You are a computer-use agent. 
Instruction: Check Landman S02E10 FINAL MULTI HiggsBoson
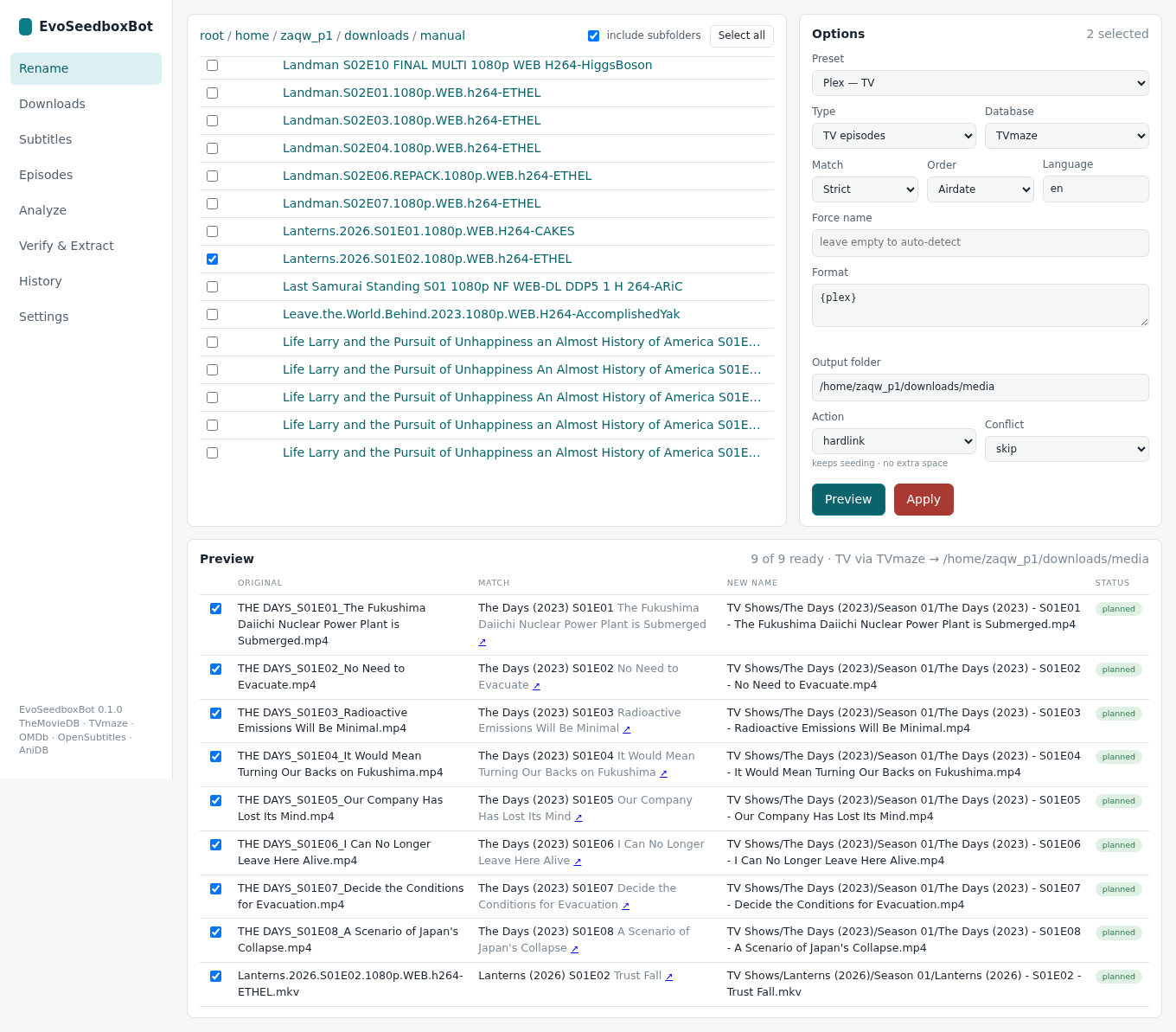point(212,65)
